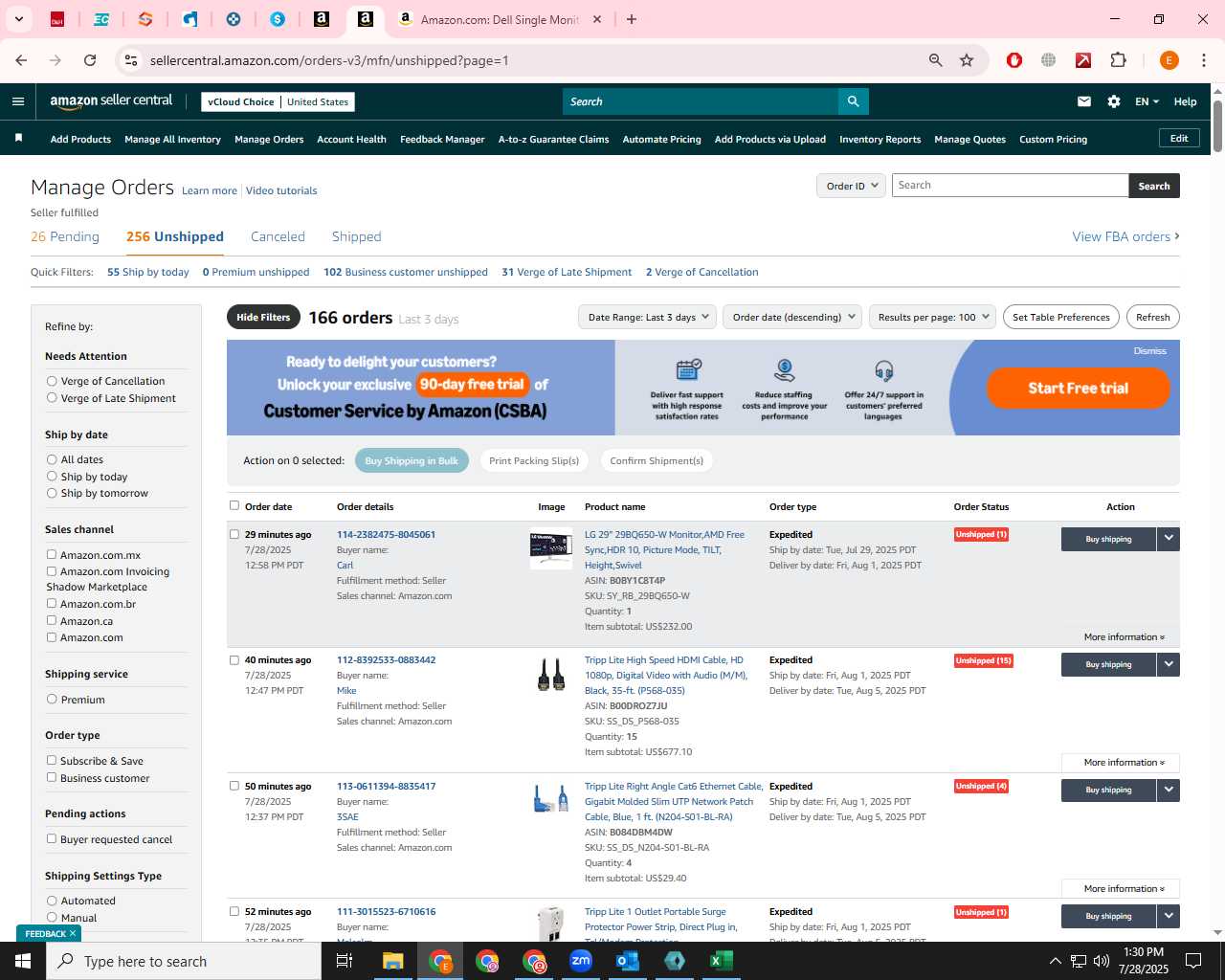The width and height of the screenshot is (1225, 980).
Task: Open a new browser tab with plus icon
Action: tap(632, 19)
